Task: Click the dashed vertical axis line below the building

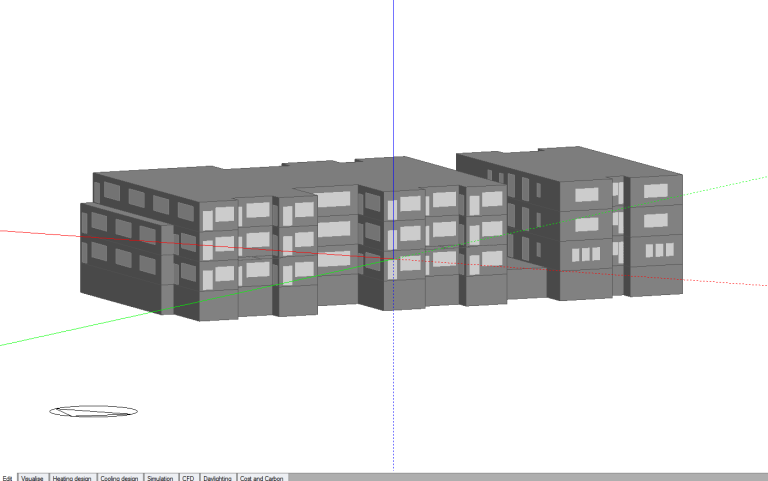Action: coord(393,400)
